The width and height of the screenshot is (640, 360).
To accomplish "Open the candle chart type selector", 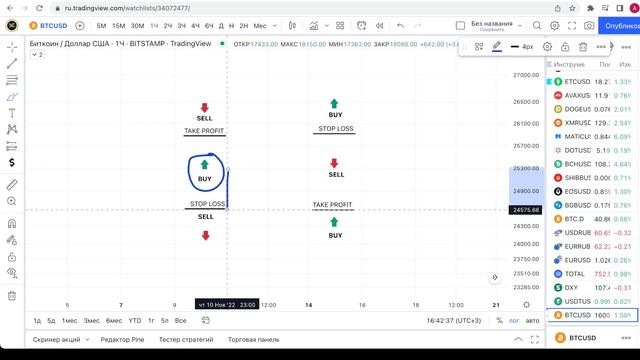I will pos(292,26).
